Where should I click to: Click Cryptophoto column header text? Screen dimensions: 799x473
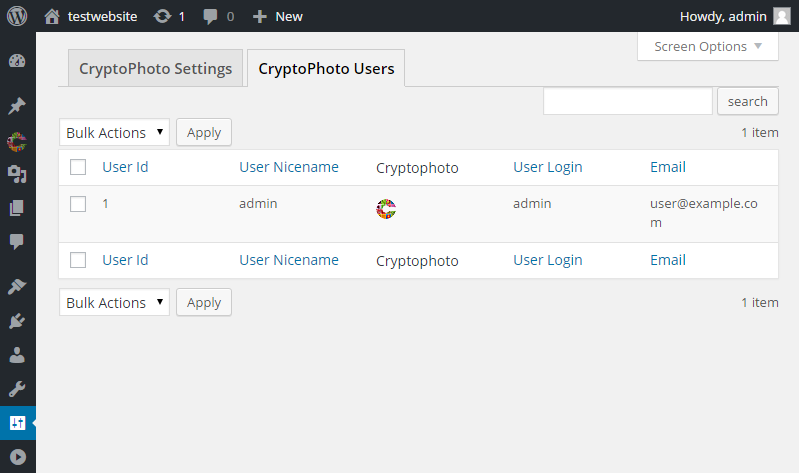417,168
